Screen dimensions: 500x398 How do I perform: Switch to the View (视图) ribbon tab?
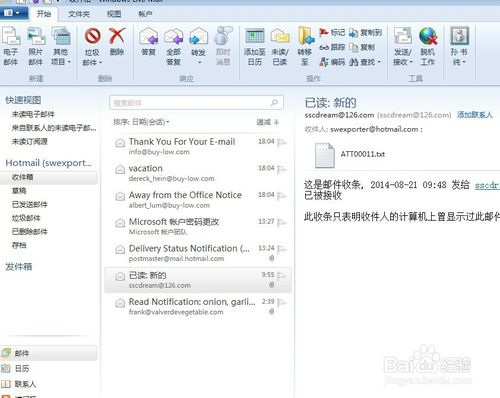tap(114, 14)
